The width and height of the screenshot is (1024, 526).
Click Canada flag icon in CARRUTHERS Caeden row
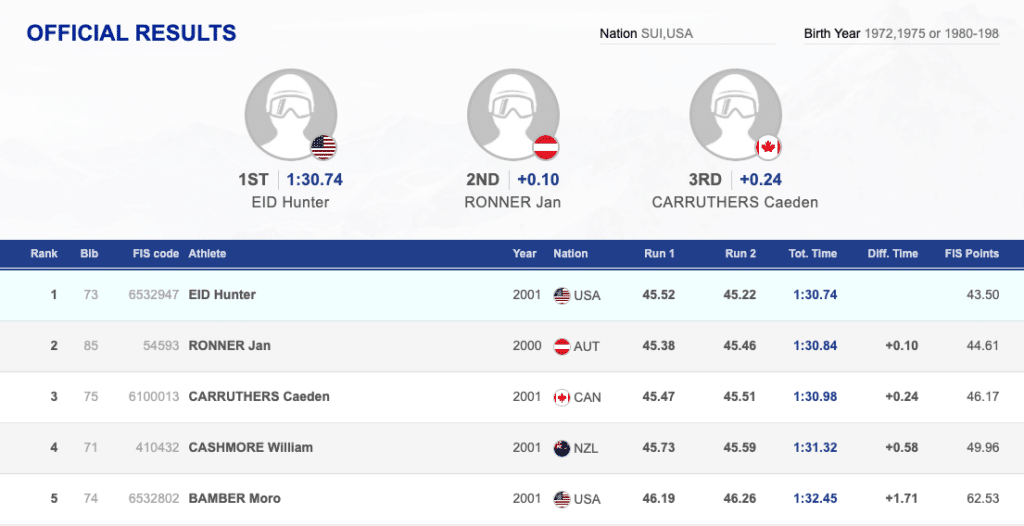pyautogui.click(x=562, y=397)
